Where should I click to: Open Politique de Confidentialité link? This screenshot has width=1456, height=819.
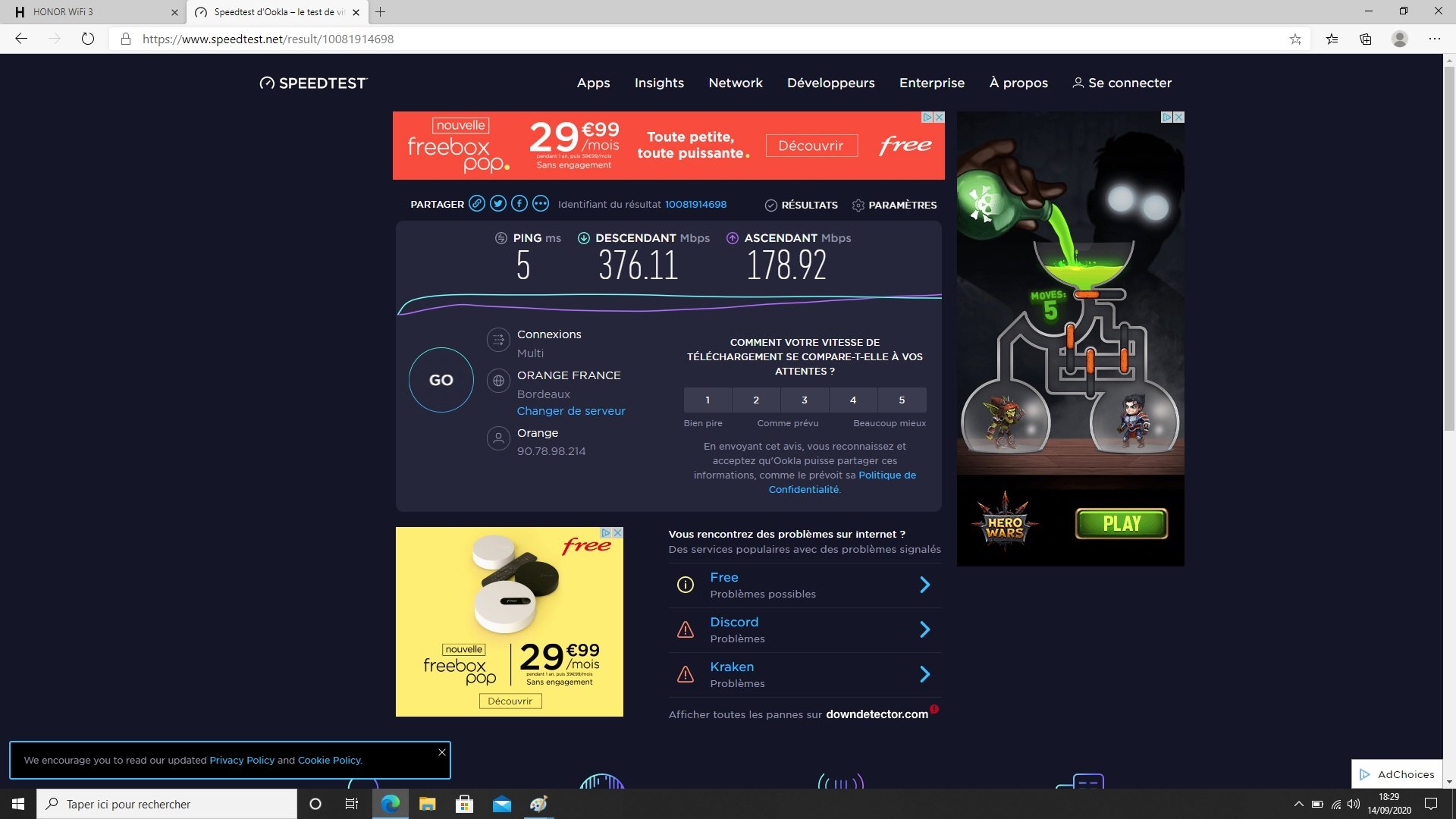(x=842, y=482)
